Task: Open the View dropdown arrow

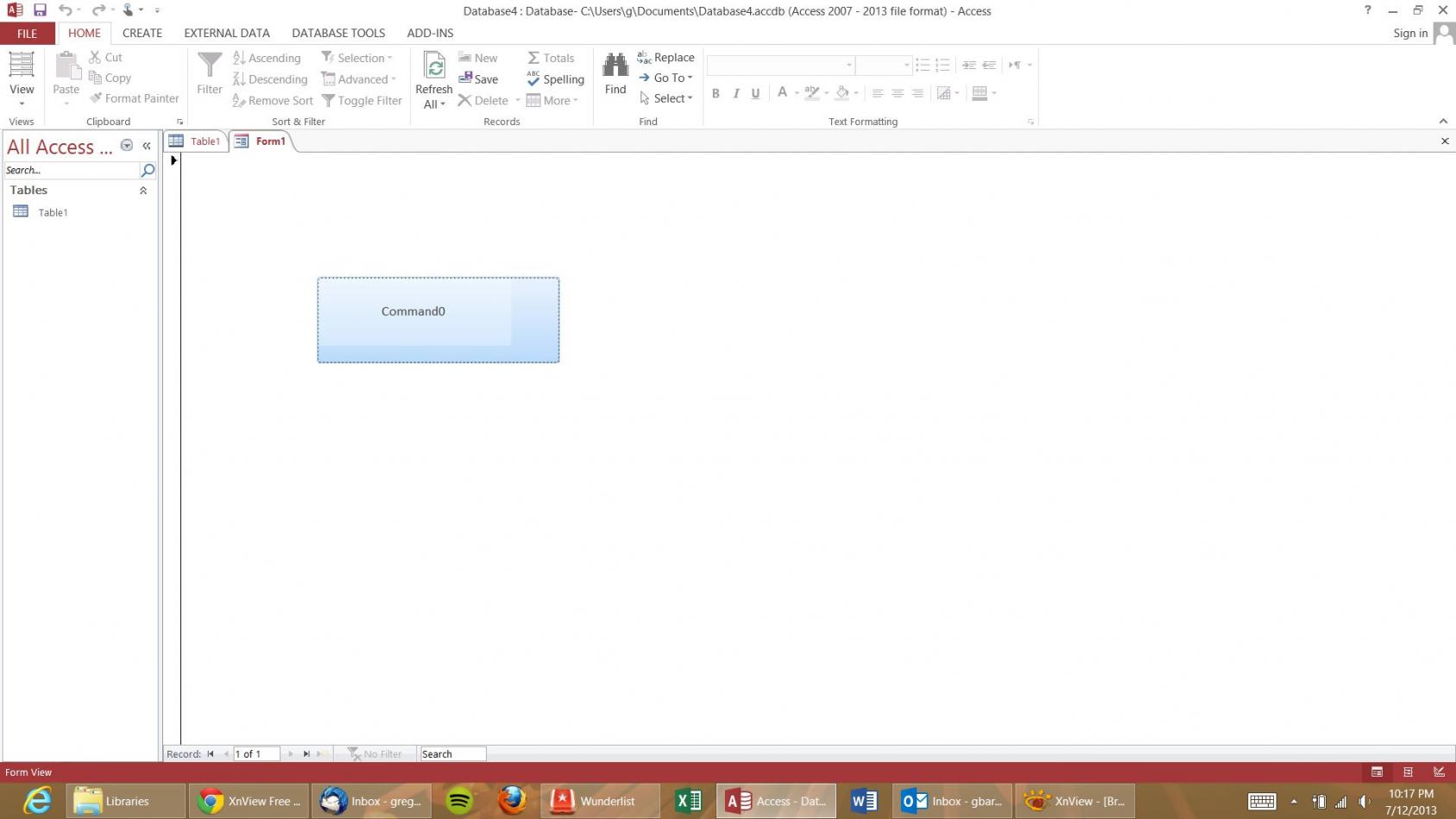Action: click(x=22, y=104)
